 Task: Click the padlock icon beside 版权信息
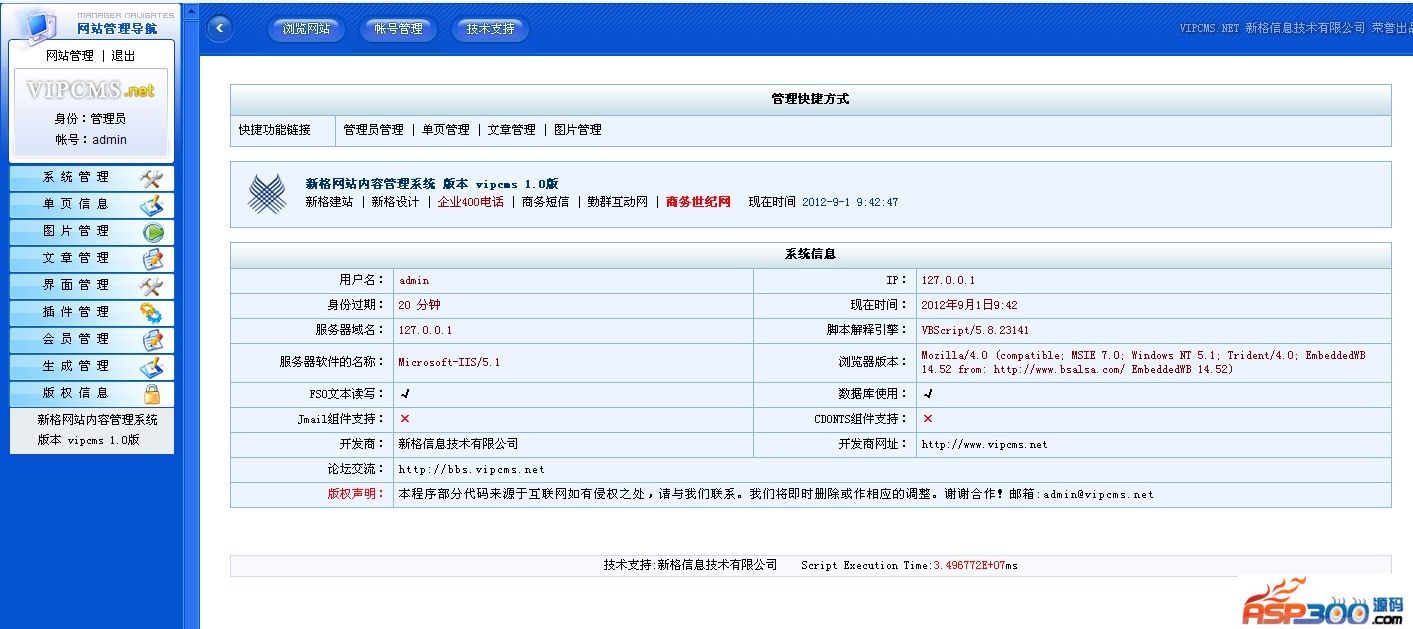pyautogui.click(x=152, y=394)
